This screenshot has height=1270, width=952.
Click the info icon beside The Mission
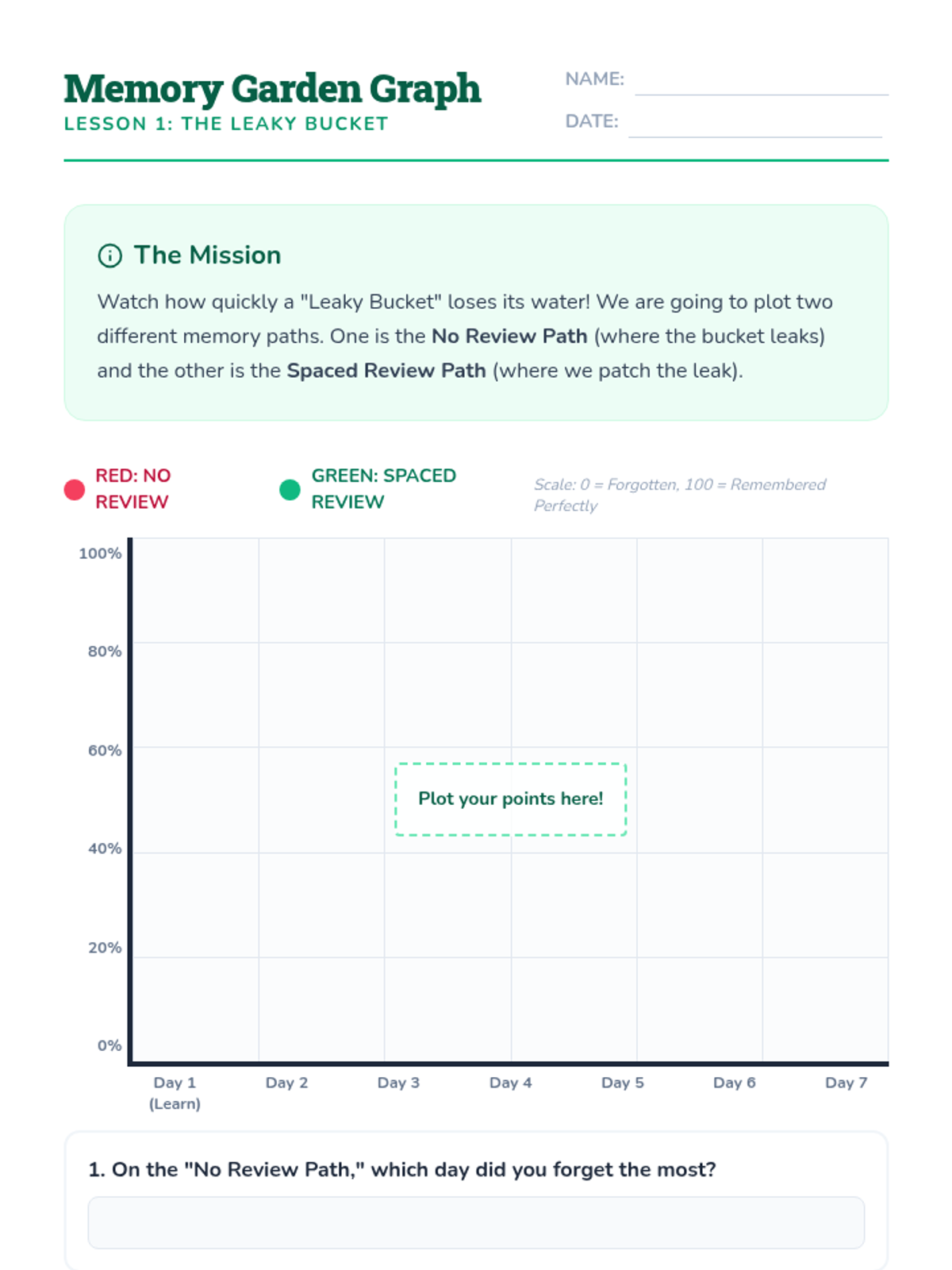(109, 256)
